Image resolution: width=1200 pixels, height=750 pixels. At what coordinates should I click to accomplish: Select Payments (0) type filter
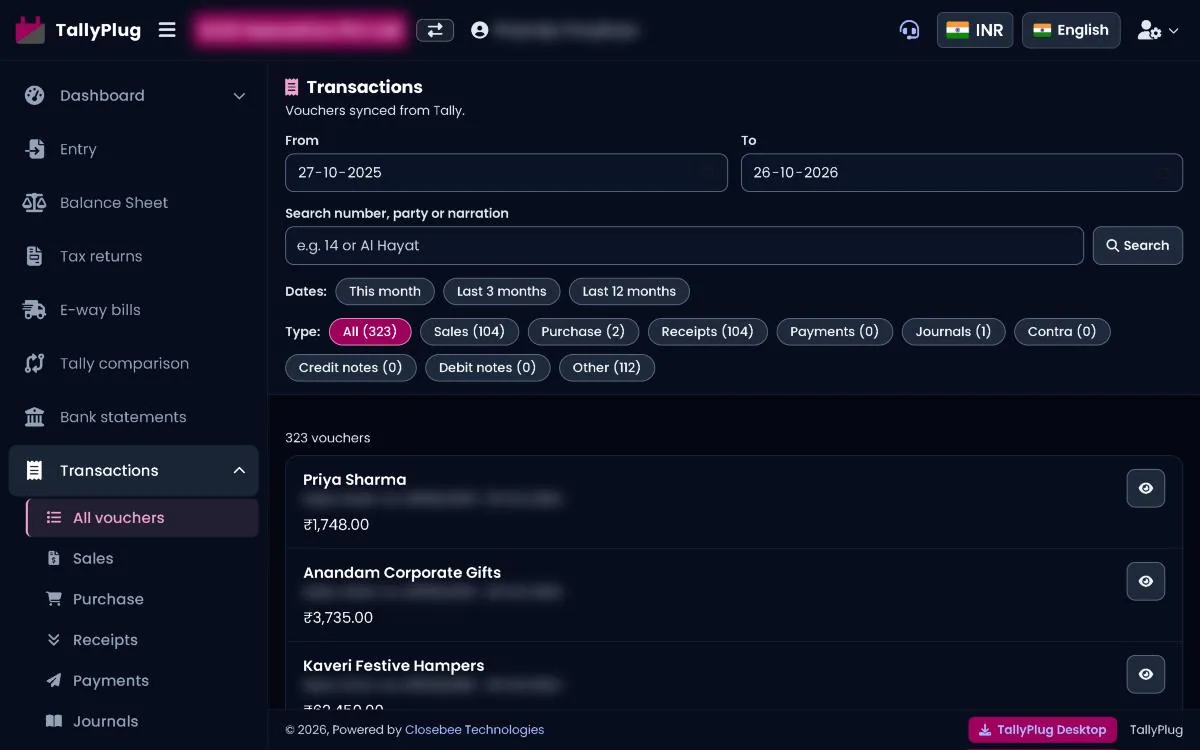(834, 331)
